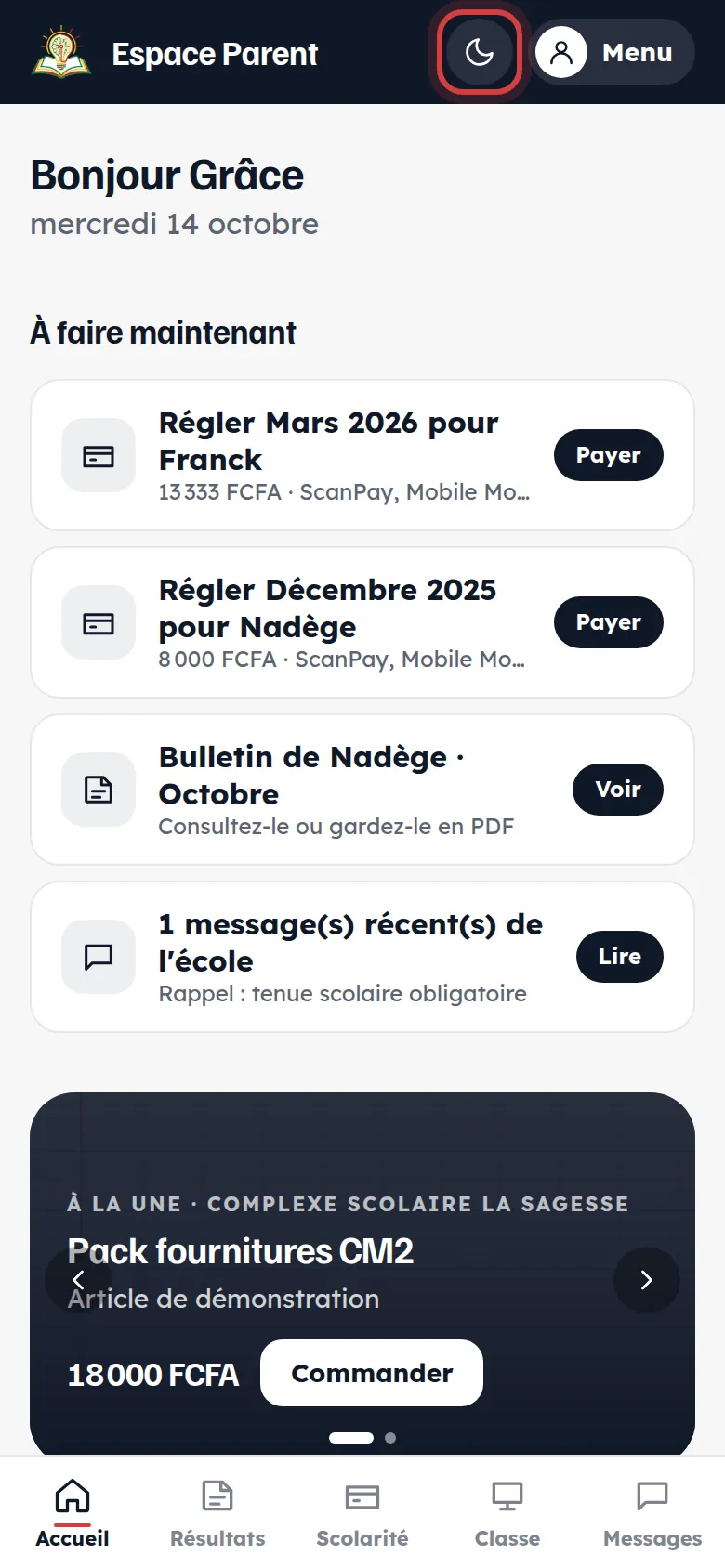Screen dimensions: 725x1568
Task: Click the chat bubble icon beside the école message
Action: 99,957
